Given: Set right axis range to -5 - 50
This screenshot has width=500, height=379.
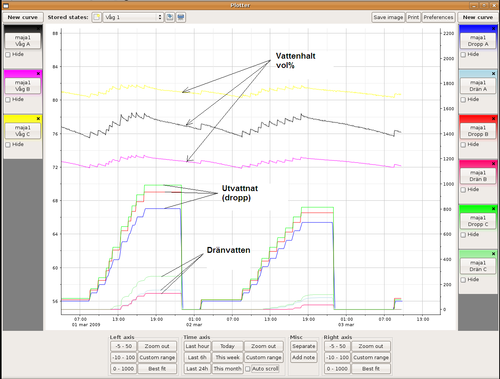Looking at the screenshot, I should point(337,346).
